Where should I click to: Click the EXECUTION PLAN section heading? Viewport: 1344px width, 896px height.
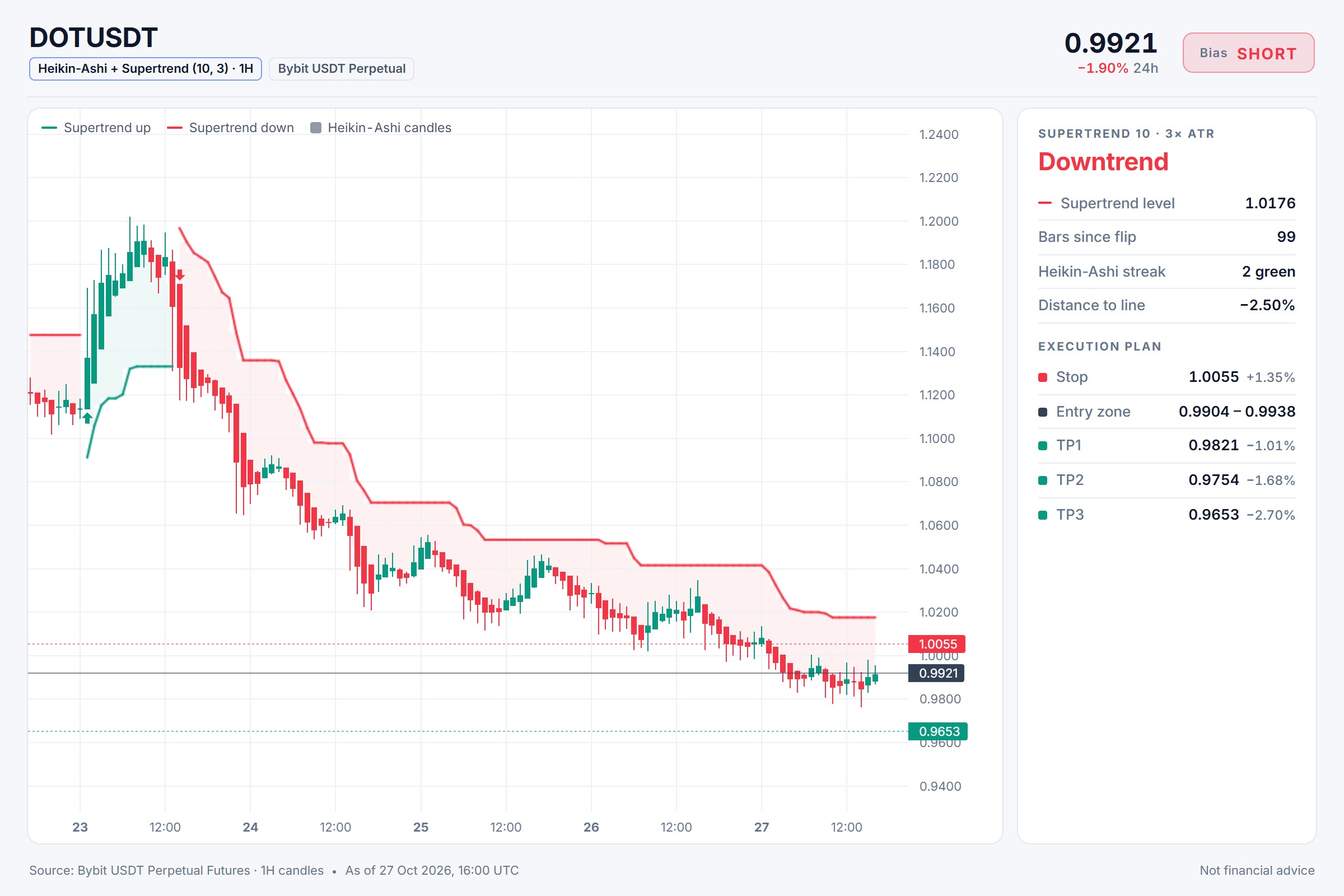pos(1099,347)
